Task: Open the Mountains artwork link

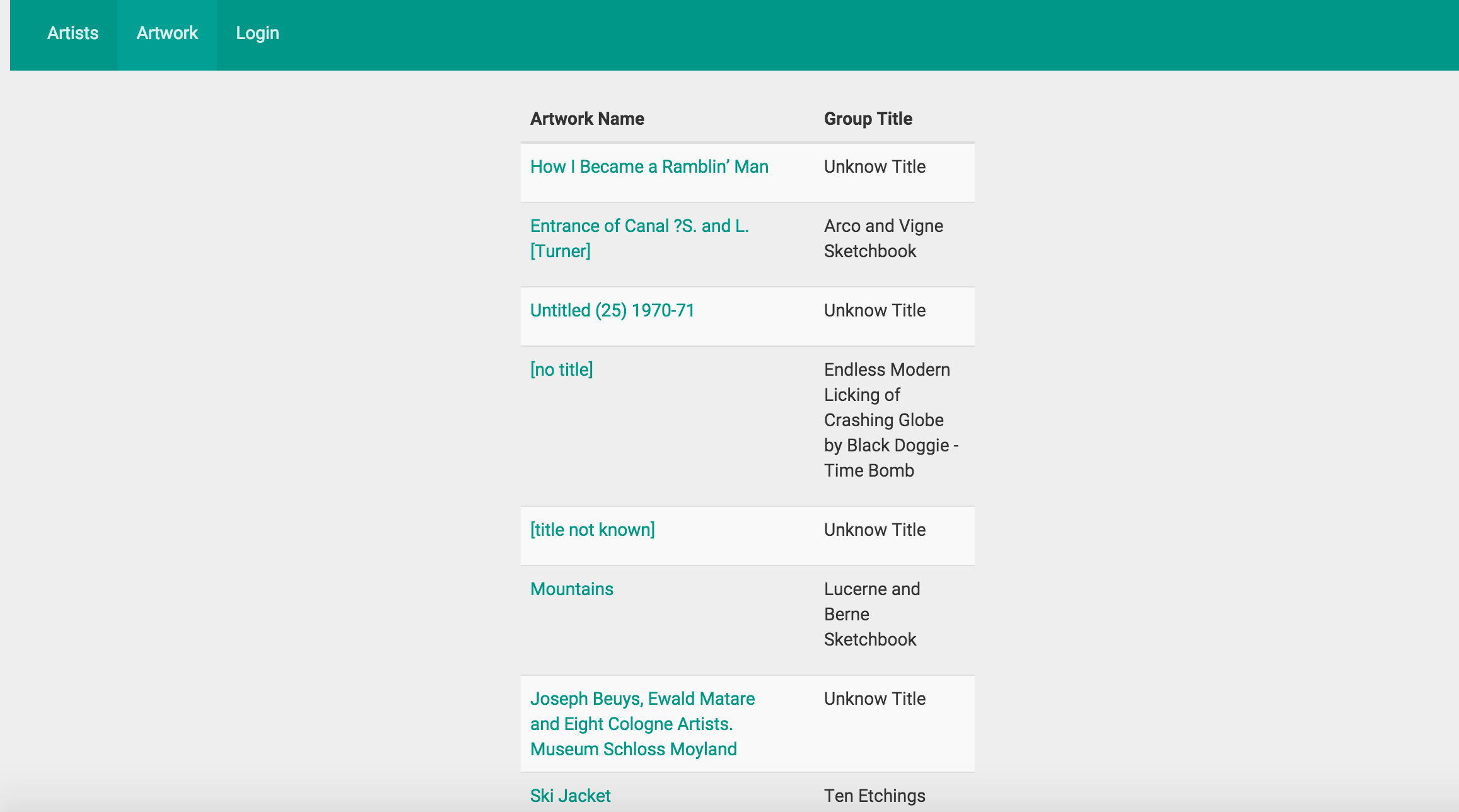Action: (571, 589)
